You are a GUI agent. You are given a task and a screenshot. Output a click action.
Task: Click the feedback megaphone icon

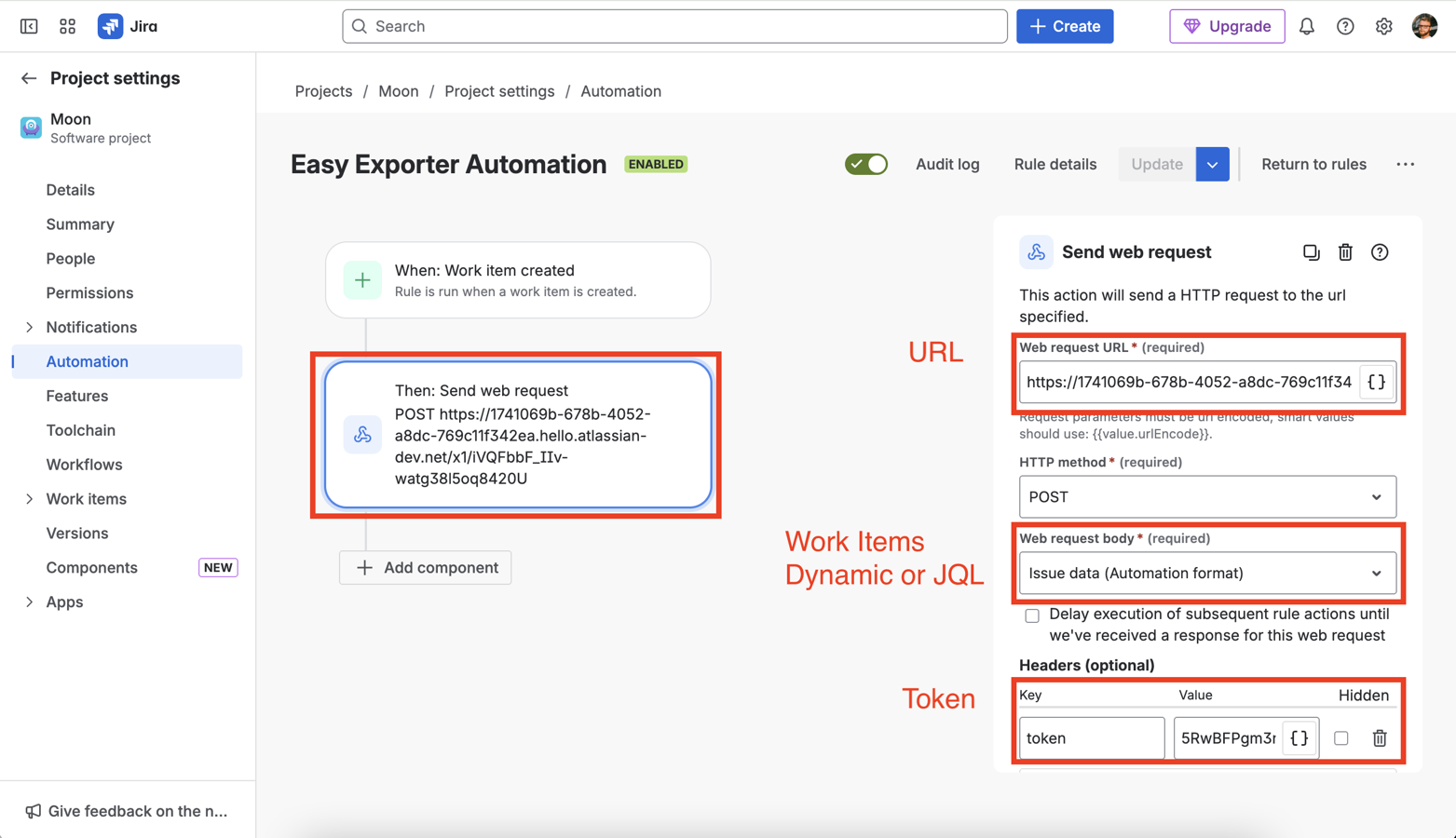pyautogui.click(x=34, y=811)
